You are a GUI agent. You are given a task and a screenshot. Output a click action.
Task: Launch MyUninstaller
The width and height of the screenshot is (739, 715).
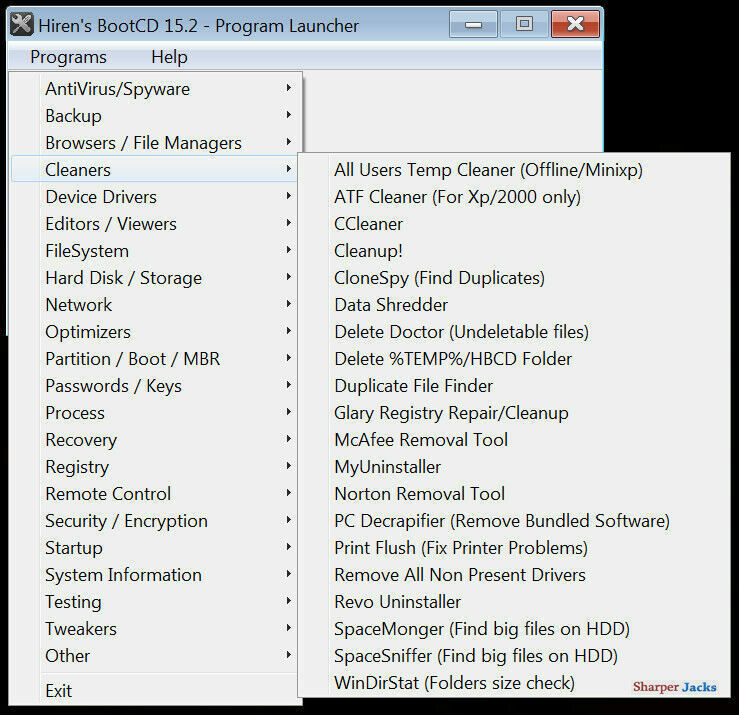pyautogui.click(x=514, y=467)
